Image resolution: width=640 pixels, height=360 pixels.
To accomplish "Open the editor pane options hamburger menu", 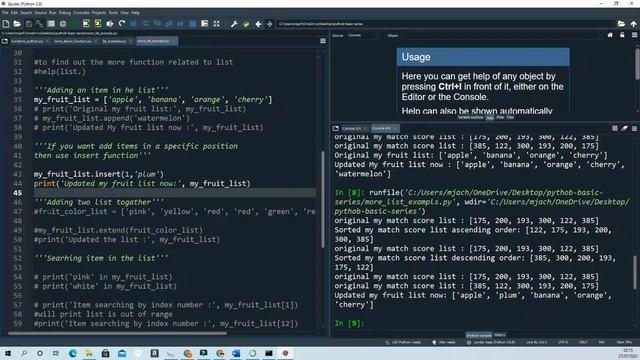I will point(323,41).
